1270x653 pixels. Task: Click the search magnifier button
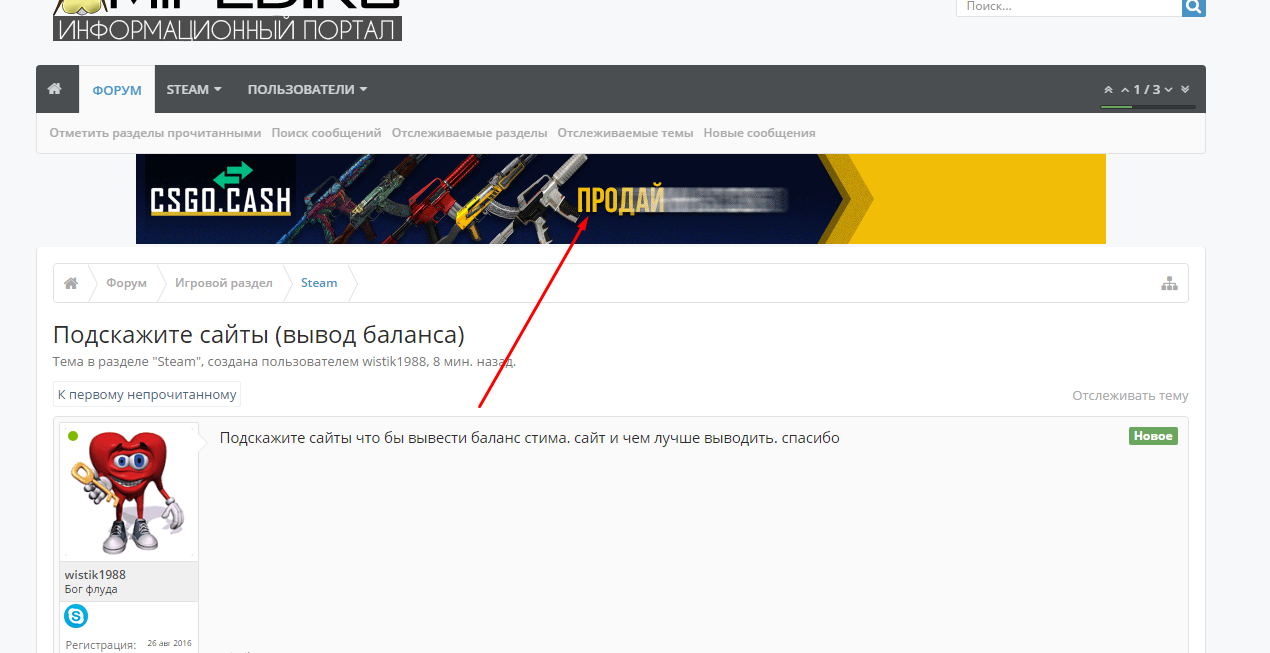[1193, 6]
